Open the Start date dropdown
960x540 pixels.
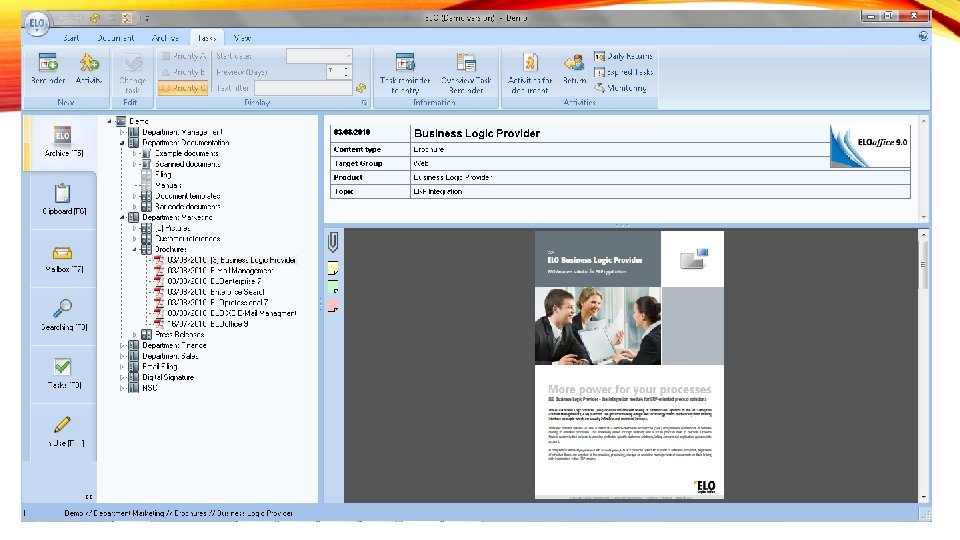348,56
